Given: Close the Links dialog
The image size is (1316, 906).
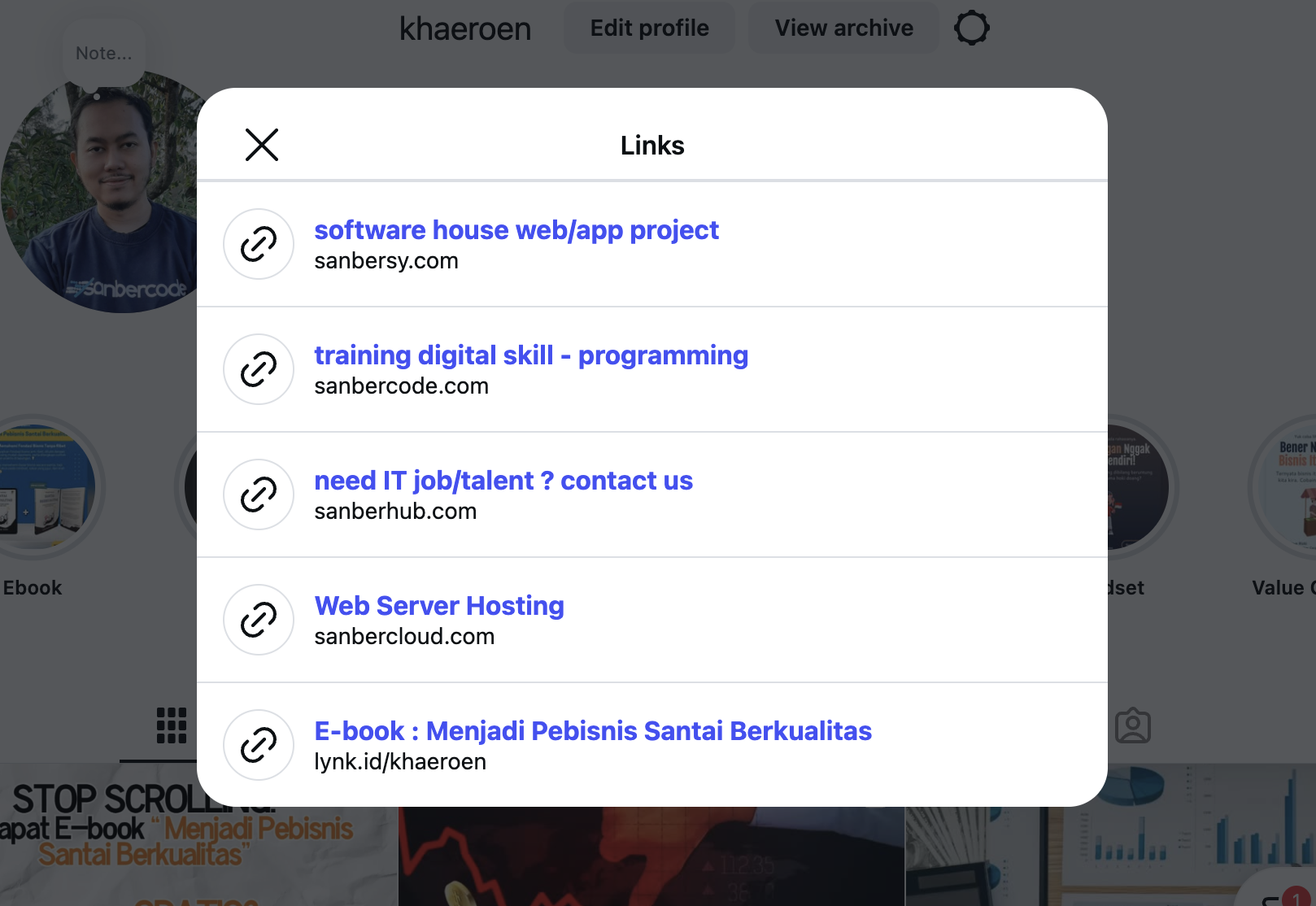Looking at the screenshot, I should (262, 145).
